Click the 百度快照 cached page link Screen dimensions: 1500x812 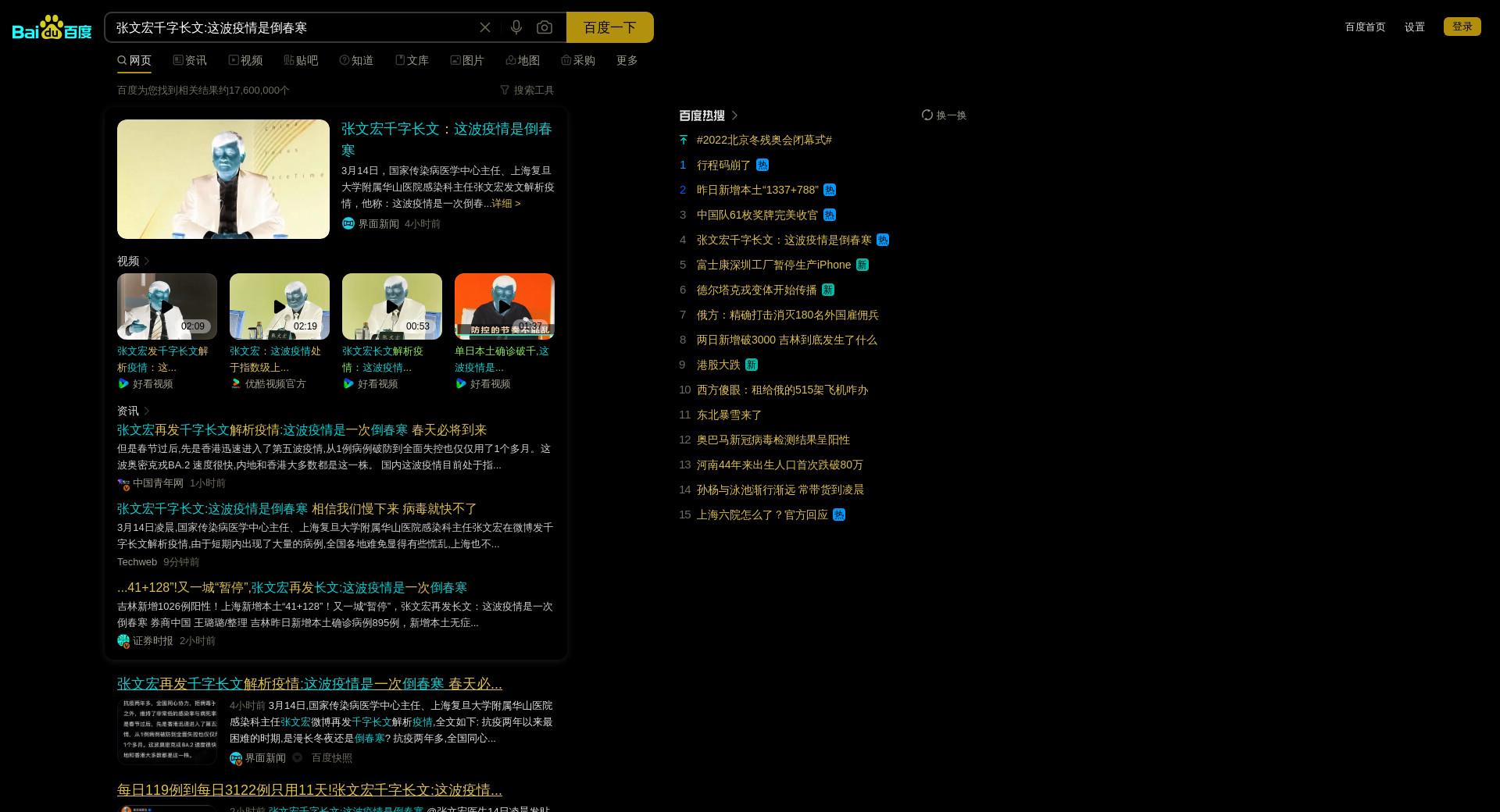pyautogui.click(x=332, y=758)
